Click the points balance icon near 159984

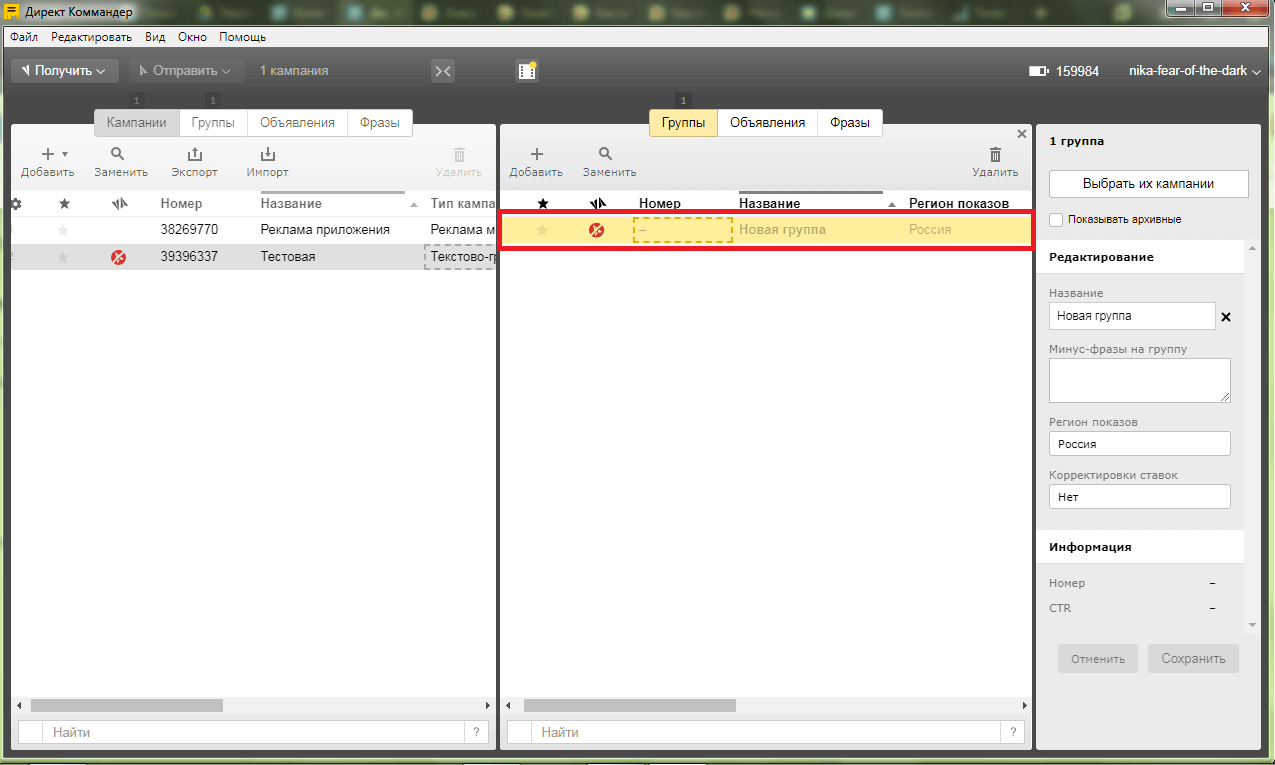1038,71
